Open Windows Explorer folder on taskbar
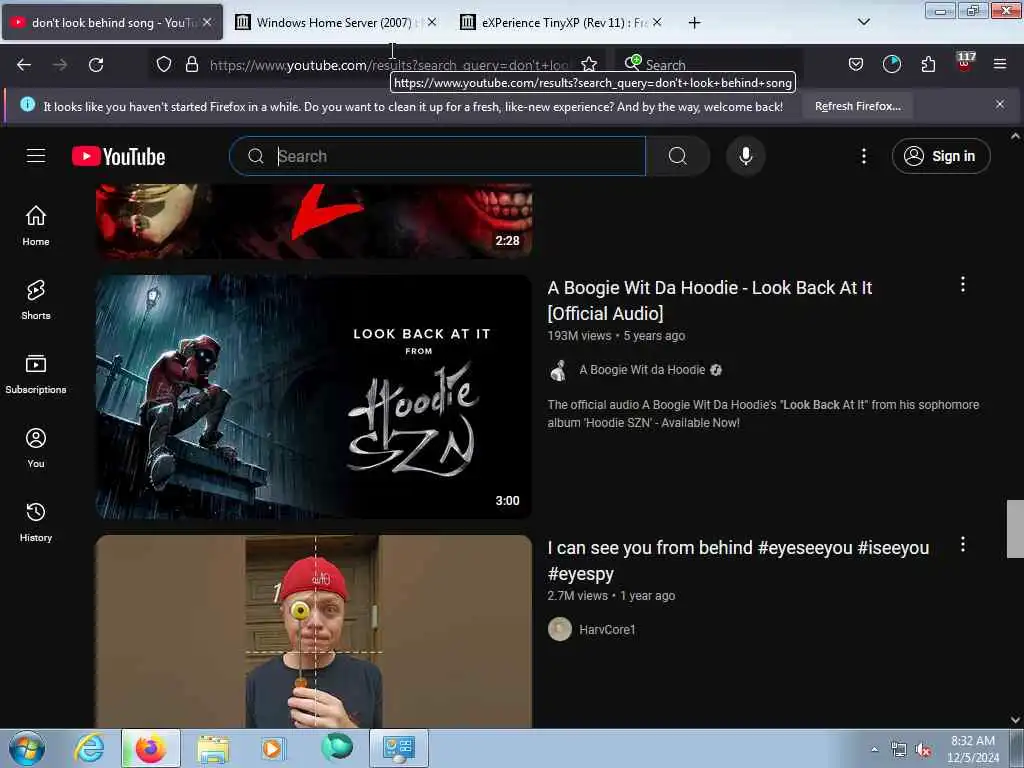Image resolution: width=1024 pixels, height=768 pixels. (213, 748)
